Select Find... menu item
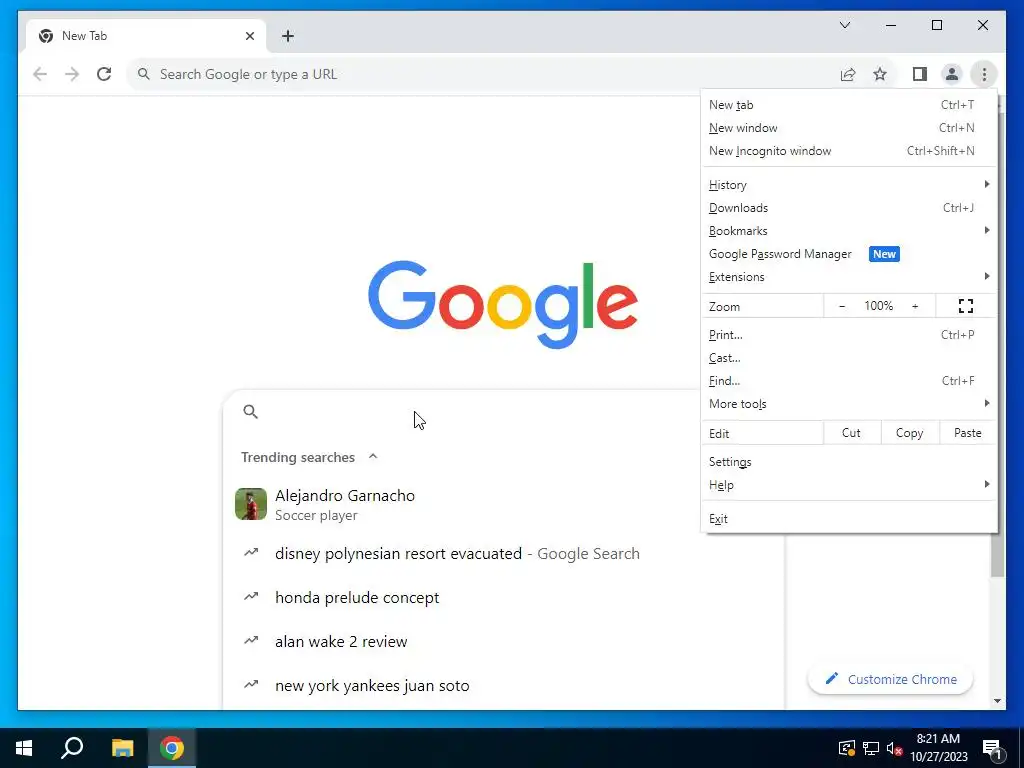This screenshot has width=1024, height=768. 849,381
